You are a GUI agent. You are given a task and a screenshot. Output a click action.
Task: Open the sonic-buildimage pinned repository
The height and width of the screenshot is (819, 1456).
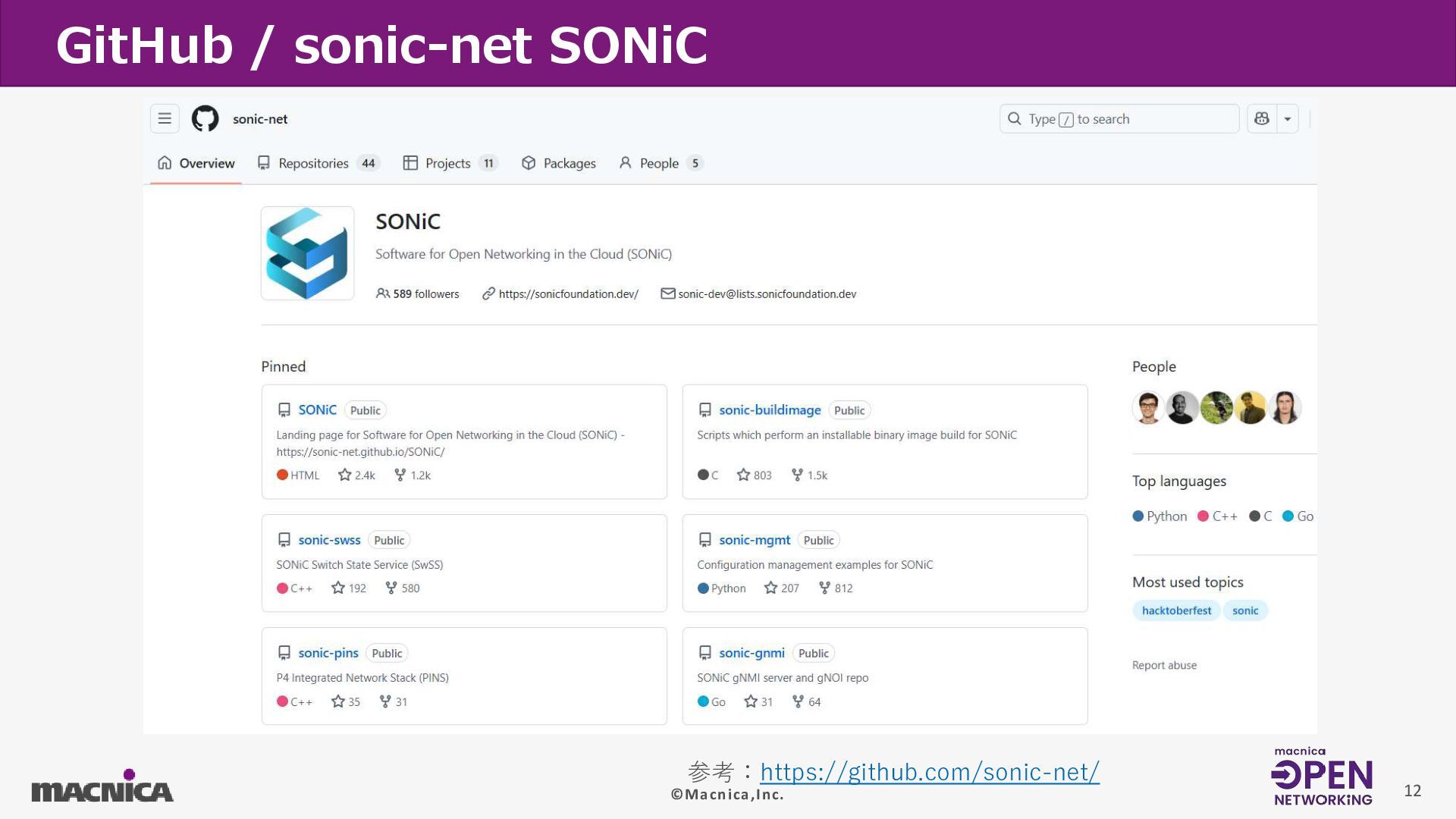click(770, 410)
